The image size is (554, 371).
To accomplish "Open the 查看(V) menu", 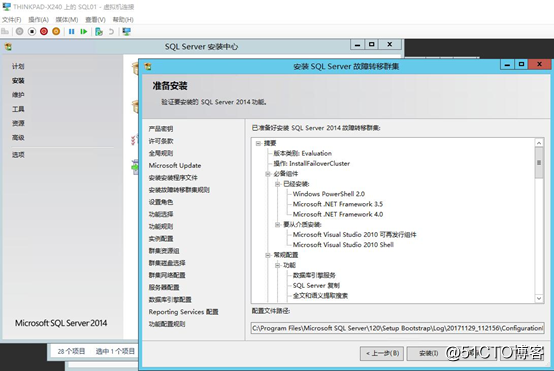I will tap(95, 20).
